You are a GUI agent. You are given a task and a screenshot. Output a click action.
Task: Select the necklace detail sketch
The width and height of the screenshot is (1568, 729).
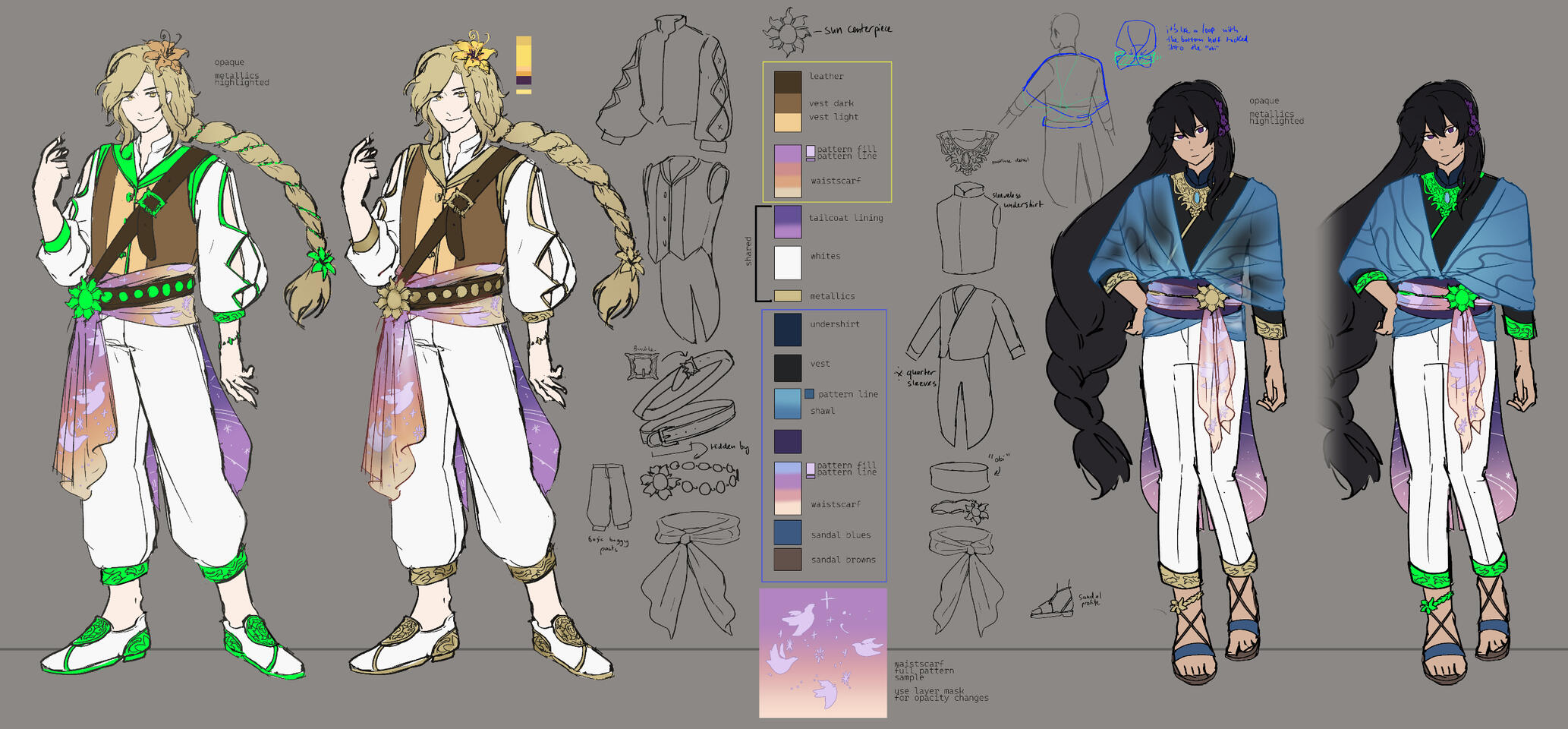966,151
